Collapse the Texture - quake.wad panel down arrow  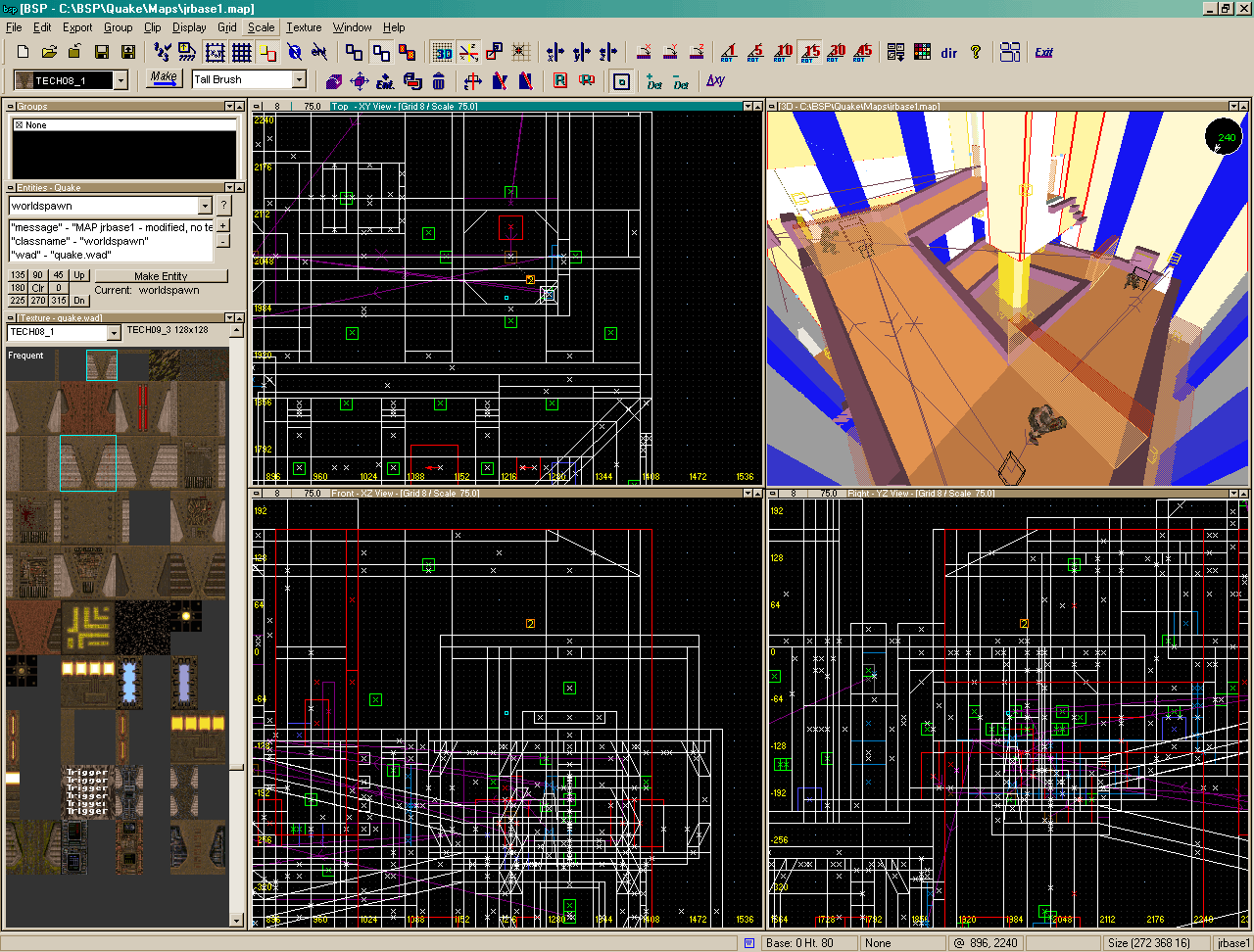pyautogui.click(x=230, y=317)
